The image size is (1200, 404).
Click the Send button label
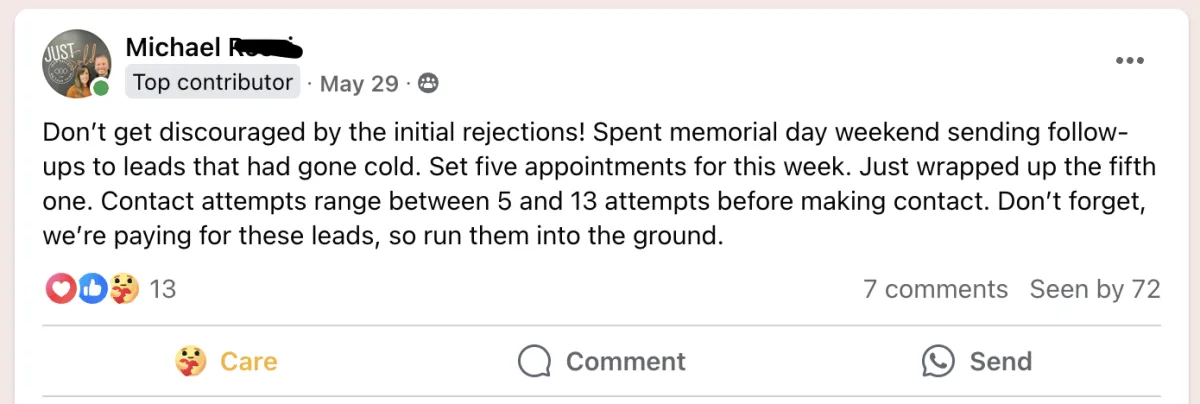(x=1000, y=361)
